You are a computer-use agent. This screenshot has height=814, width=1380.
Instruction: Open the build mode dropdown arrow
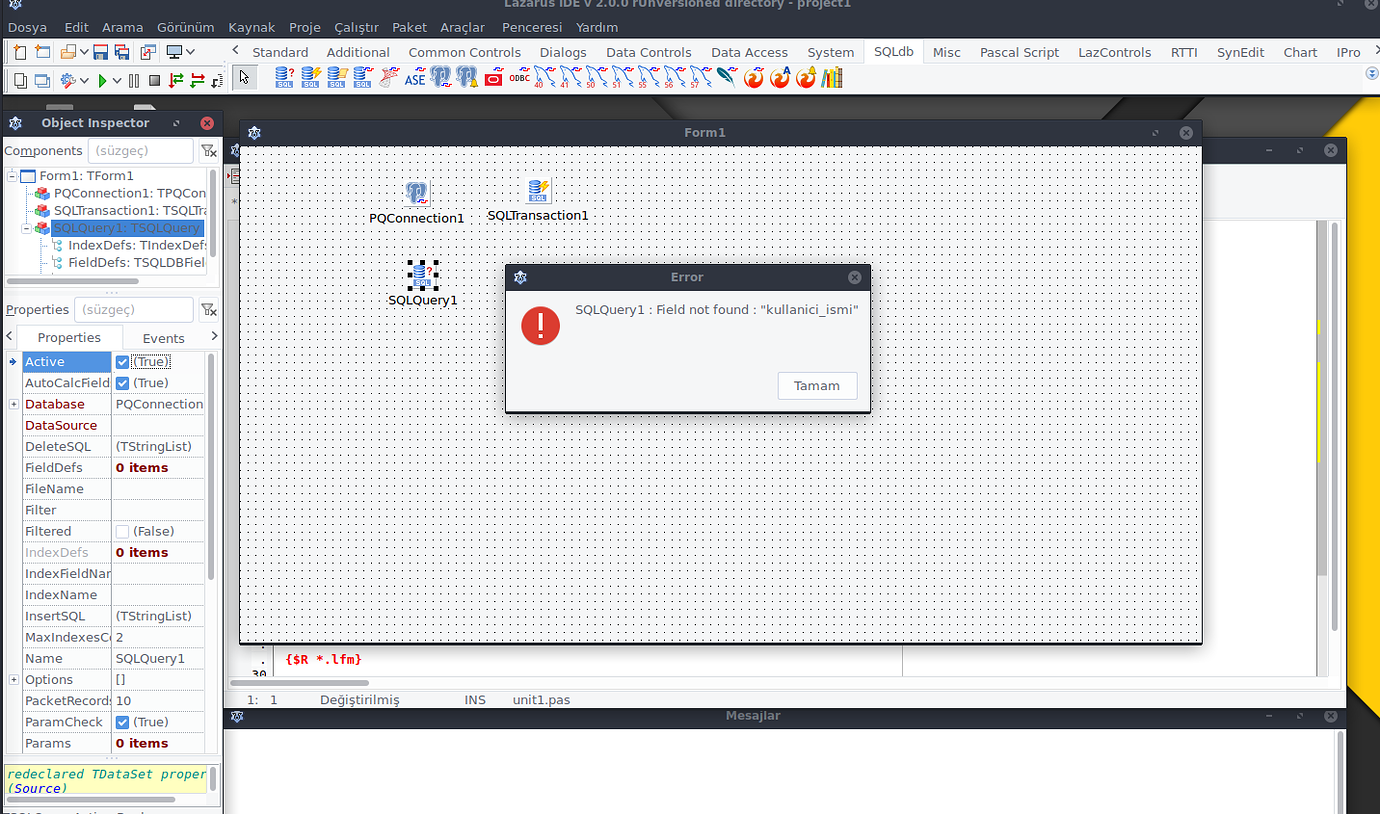click(84, 81)
